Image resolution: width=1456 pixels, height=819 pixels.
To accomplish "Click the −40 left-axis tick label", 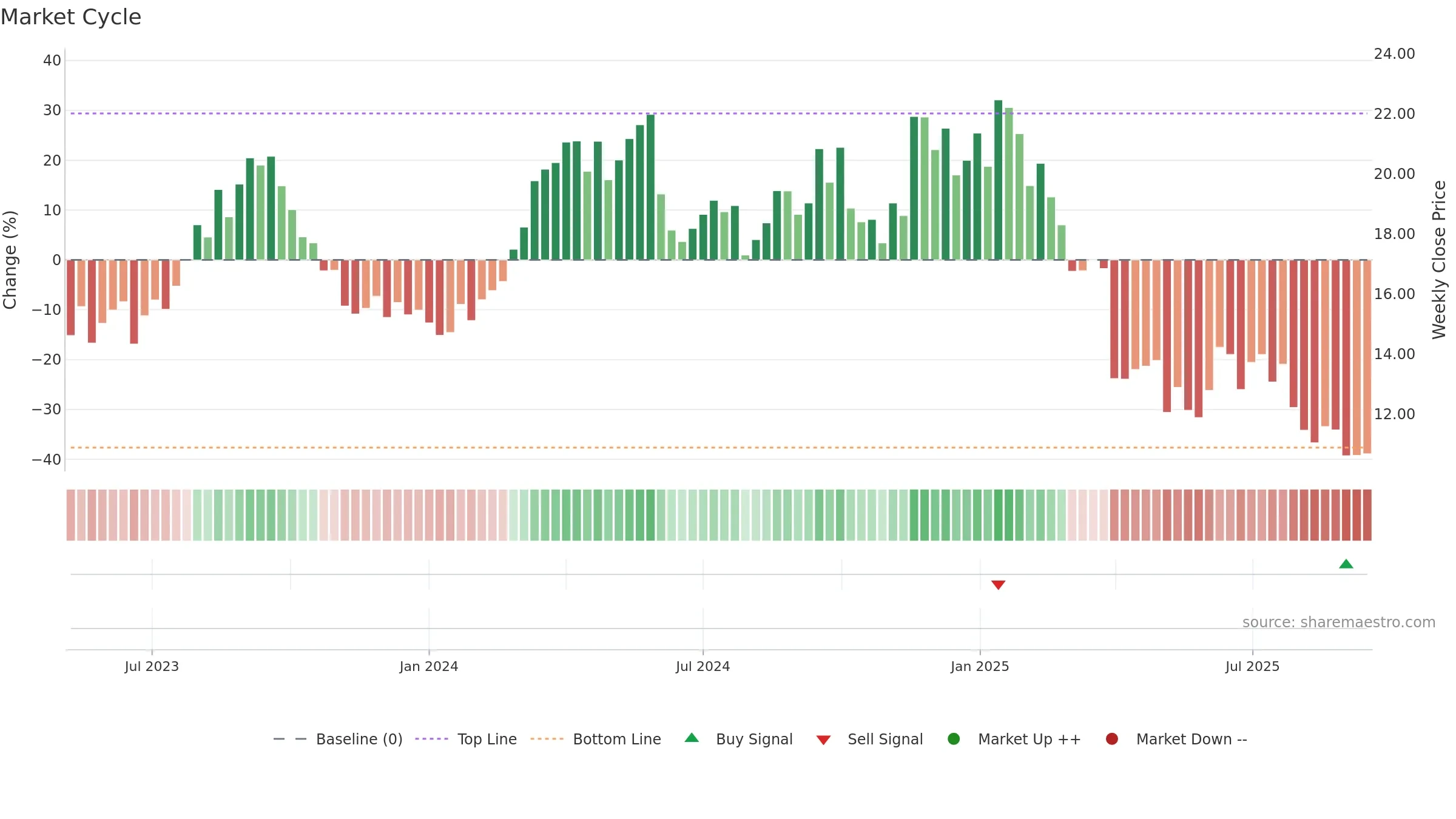I will click(47, 460).
